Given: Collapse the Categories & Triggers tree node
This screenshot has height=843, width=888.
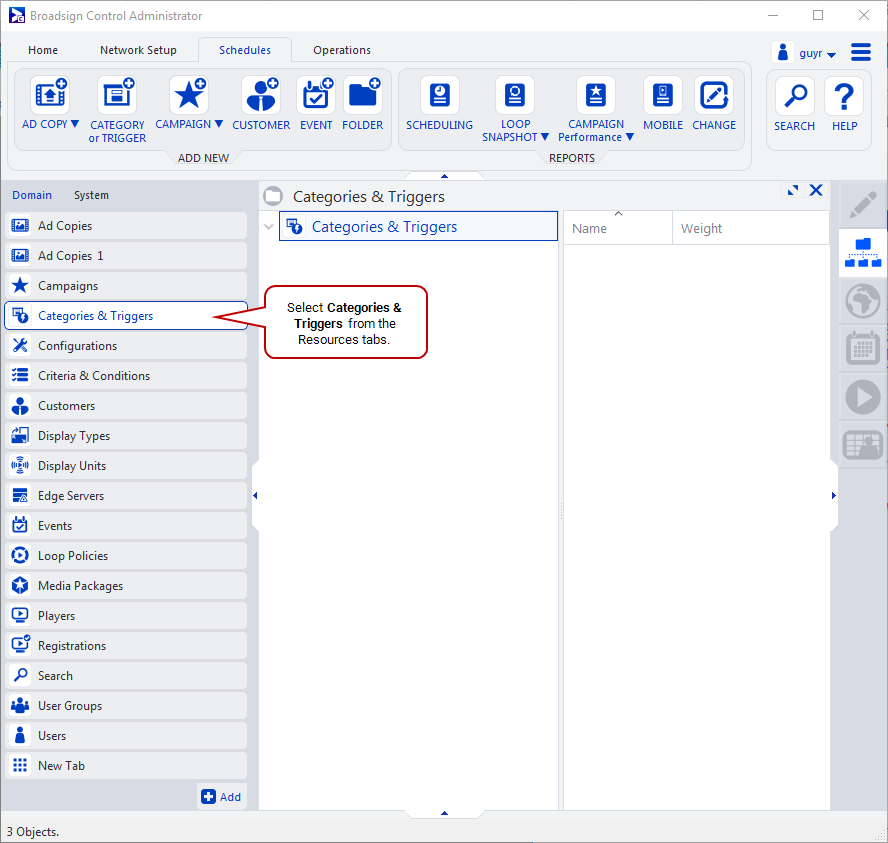Looking at the screenshot, I should pos(269,227).
